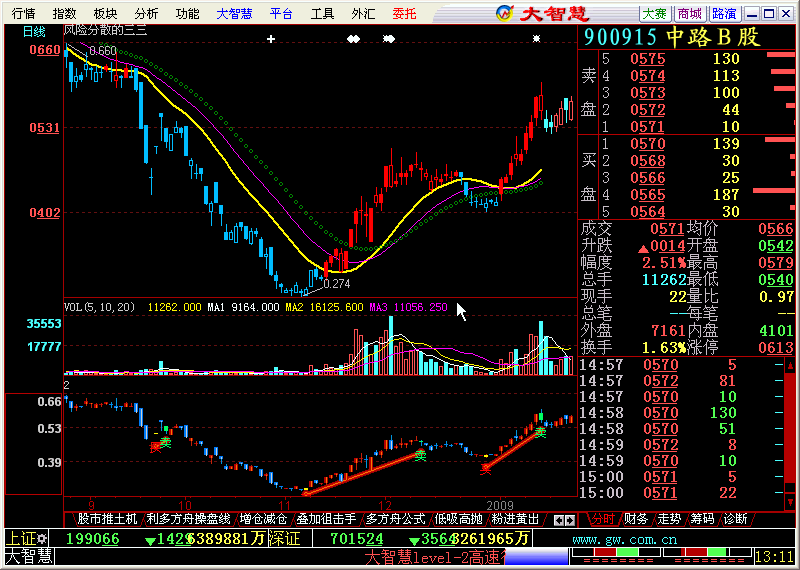Click the star info marker near 2009

tap(536, 39)
